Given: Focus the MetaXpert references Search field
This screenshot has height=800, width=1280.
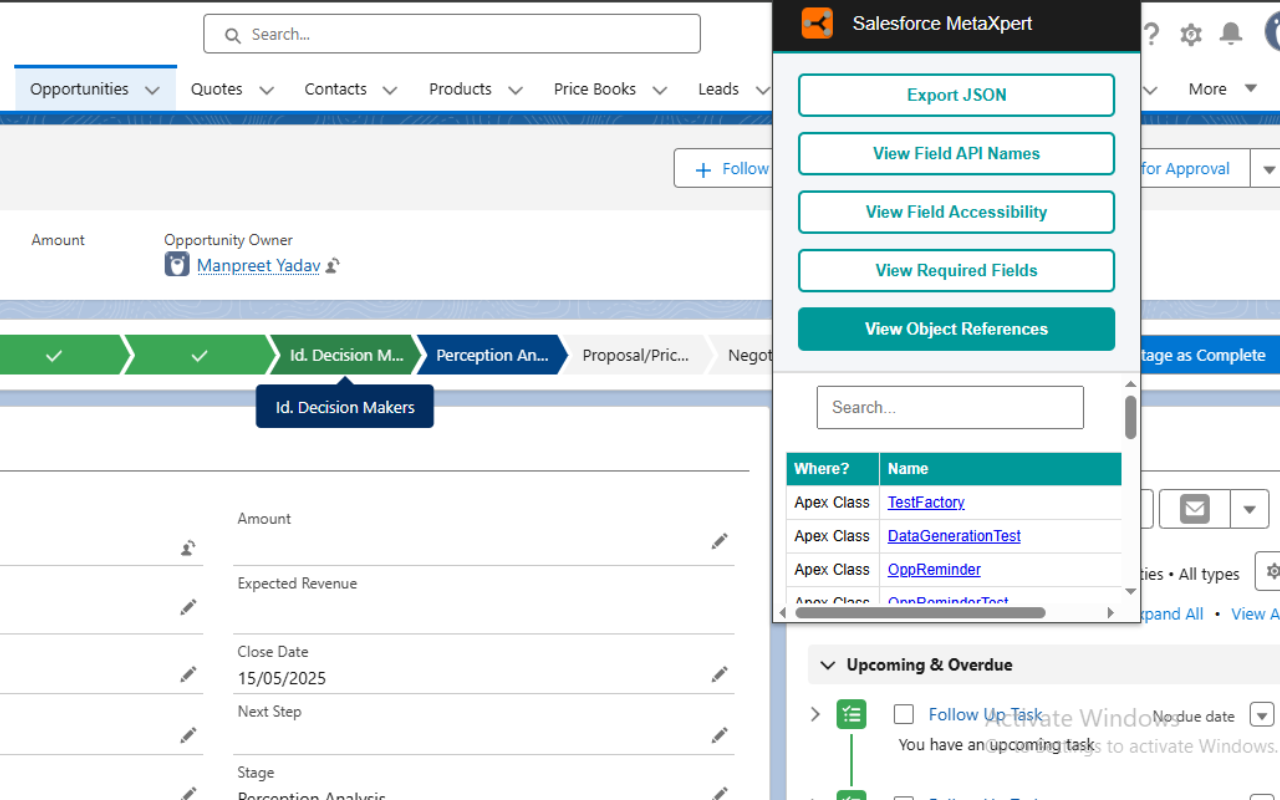Looking at the screenshot, I should 950,407.
